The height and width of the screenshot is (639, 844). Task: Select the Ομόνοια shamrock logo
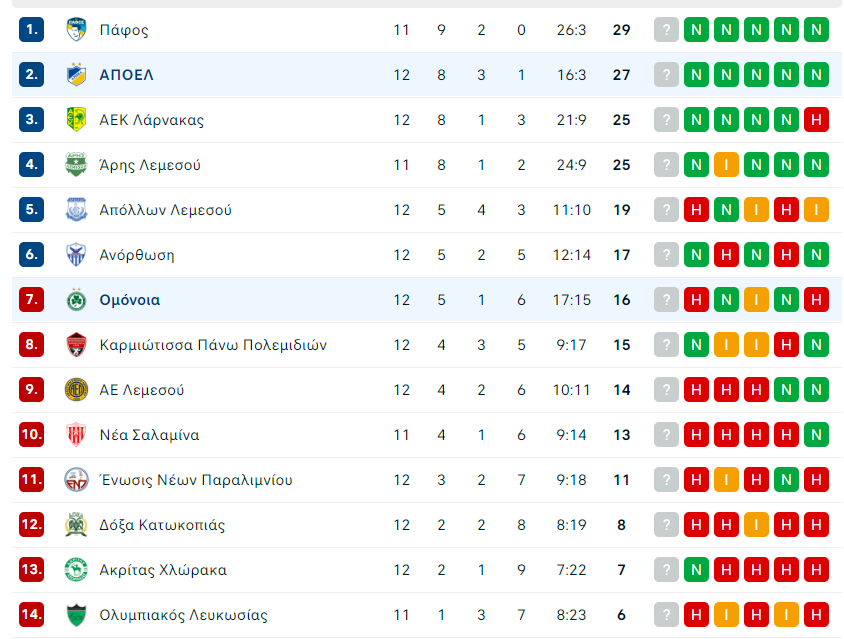coord(76,299)
